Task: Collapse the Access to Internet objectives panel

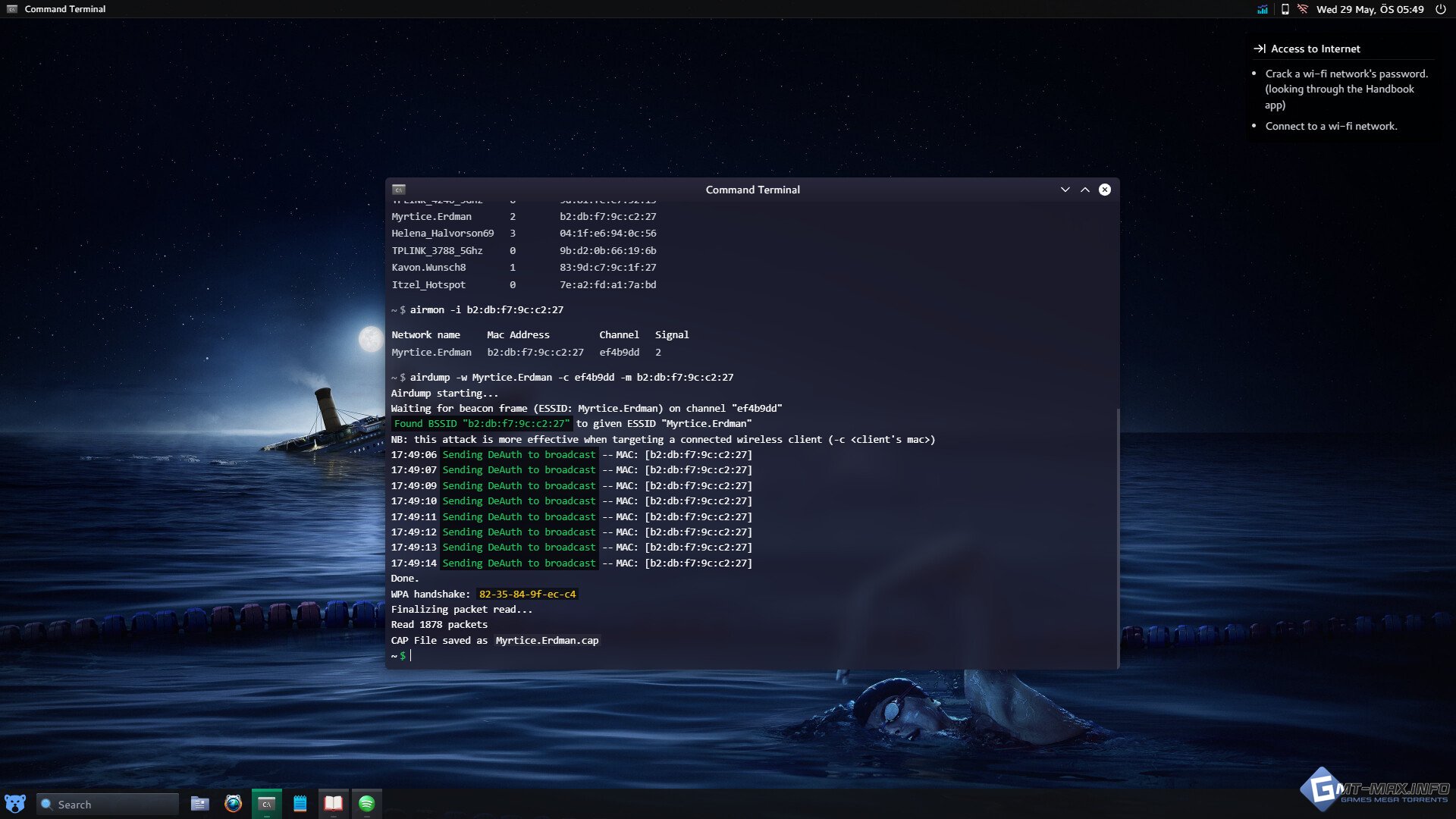Action: [x=1260, y=49]
